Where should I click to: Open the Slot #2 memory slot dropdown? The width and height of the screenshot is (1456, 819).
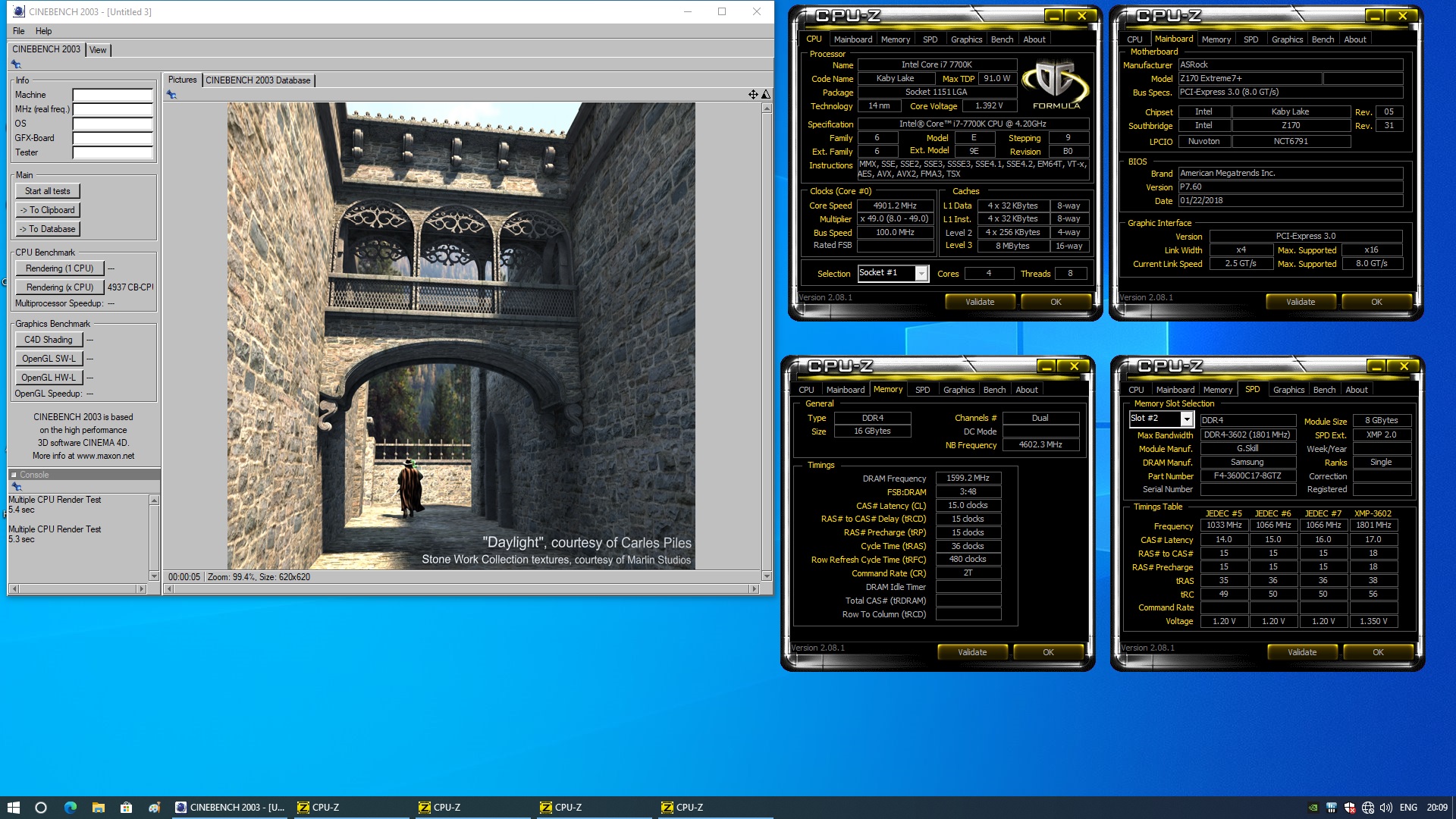pyautogui.click(x=1187, y=419)
